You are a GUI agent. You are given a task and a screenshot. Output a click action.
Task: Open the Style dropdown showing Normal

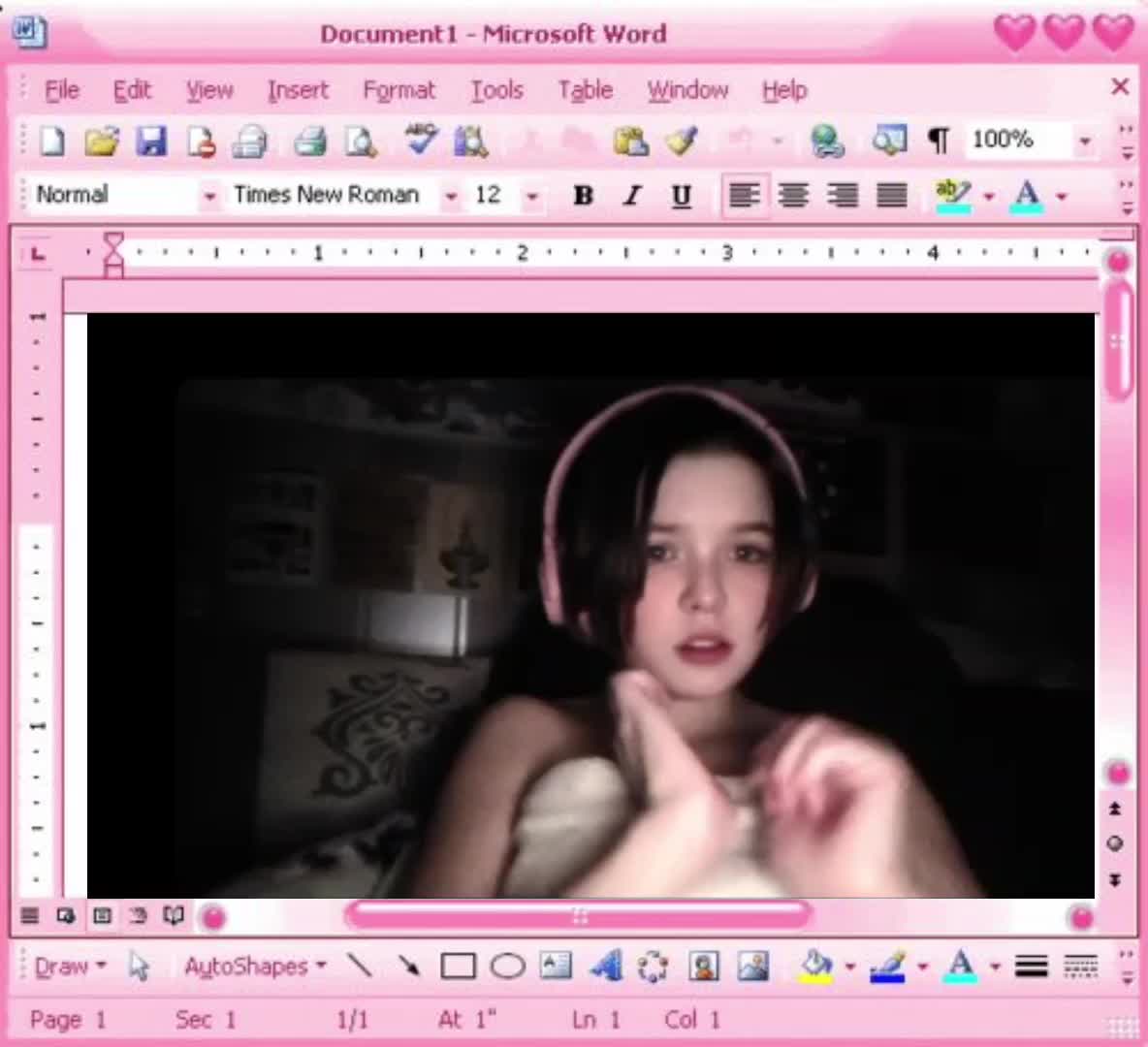click(209, 196)
